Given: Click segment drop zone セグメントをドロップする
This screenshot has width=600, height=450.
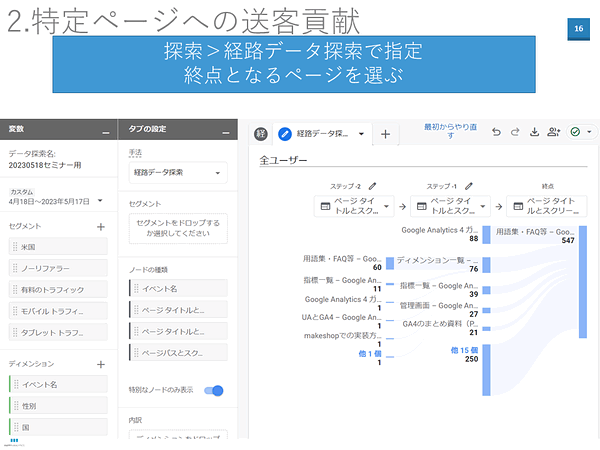Looking at the screenshot, I should pos(178,228).
